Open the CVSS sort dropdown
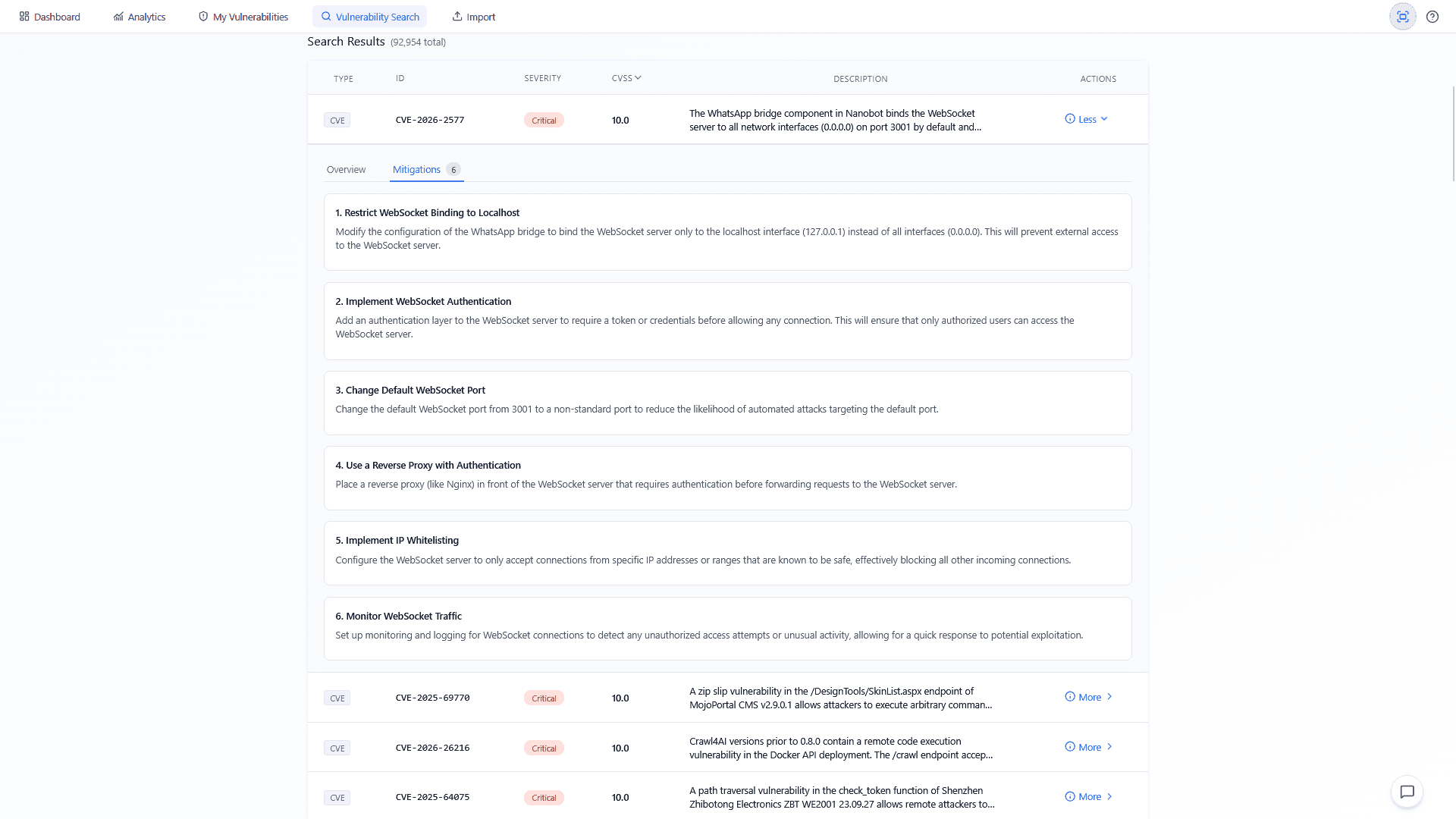The height and width of the screenshot is (819, 1456). coord(626,77)
